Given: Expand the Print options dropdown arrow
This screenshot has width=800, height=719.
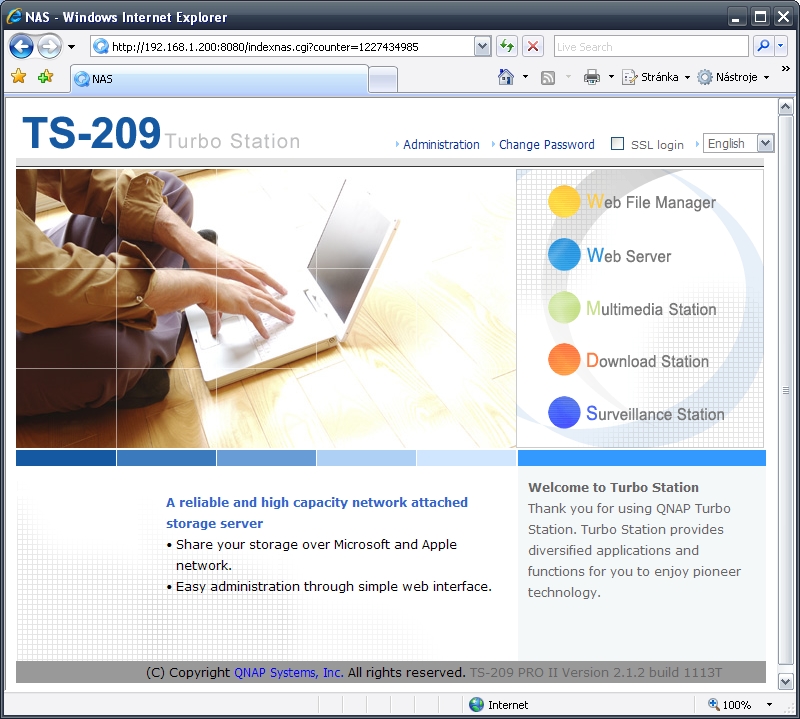Looking at the screenshot, I should tap(611, 77).
